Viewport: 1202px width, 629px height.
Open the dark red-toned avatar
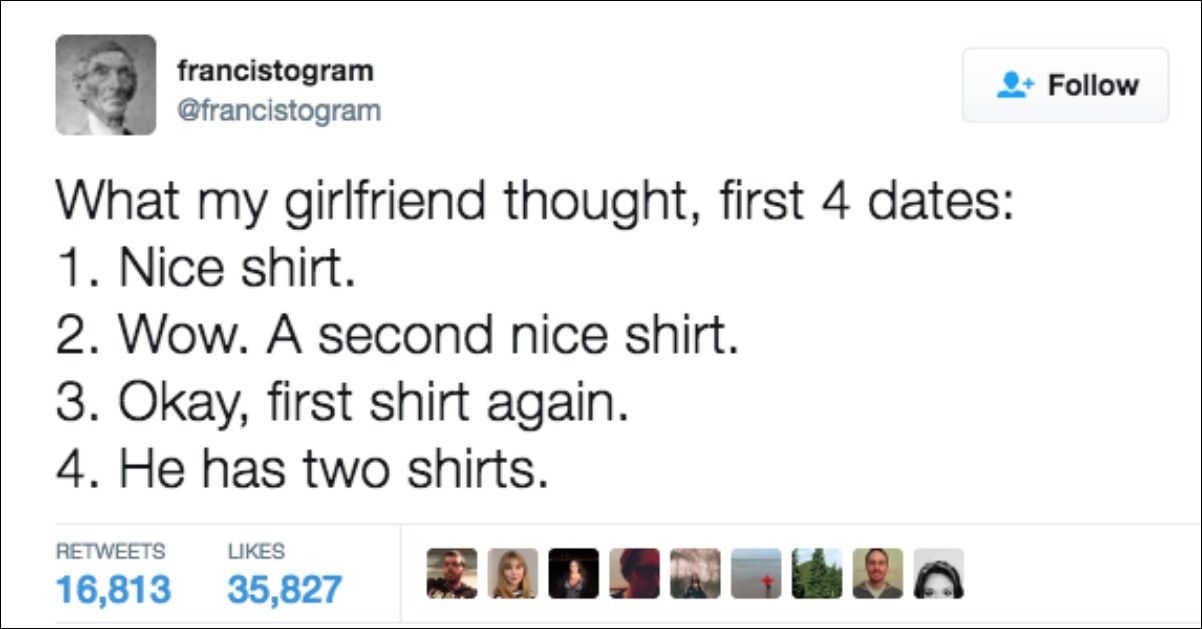point(634,574)
